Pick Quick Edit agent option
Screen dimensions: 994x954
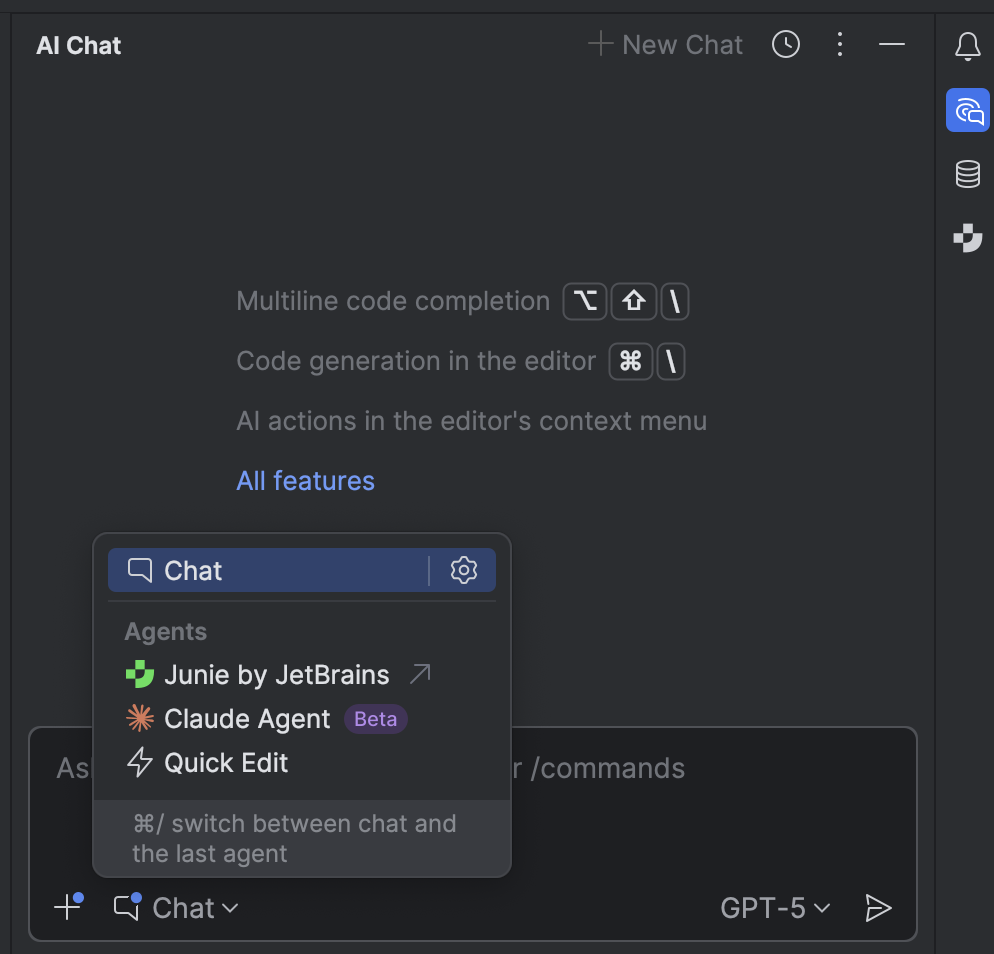coord(226,763)
